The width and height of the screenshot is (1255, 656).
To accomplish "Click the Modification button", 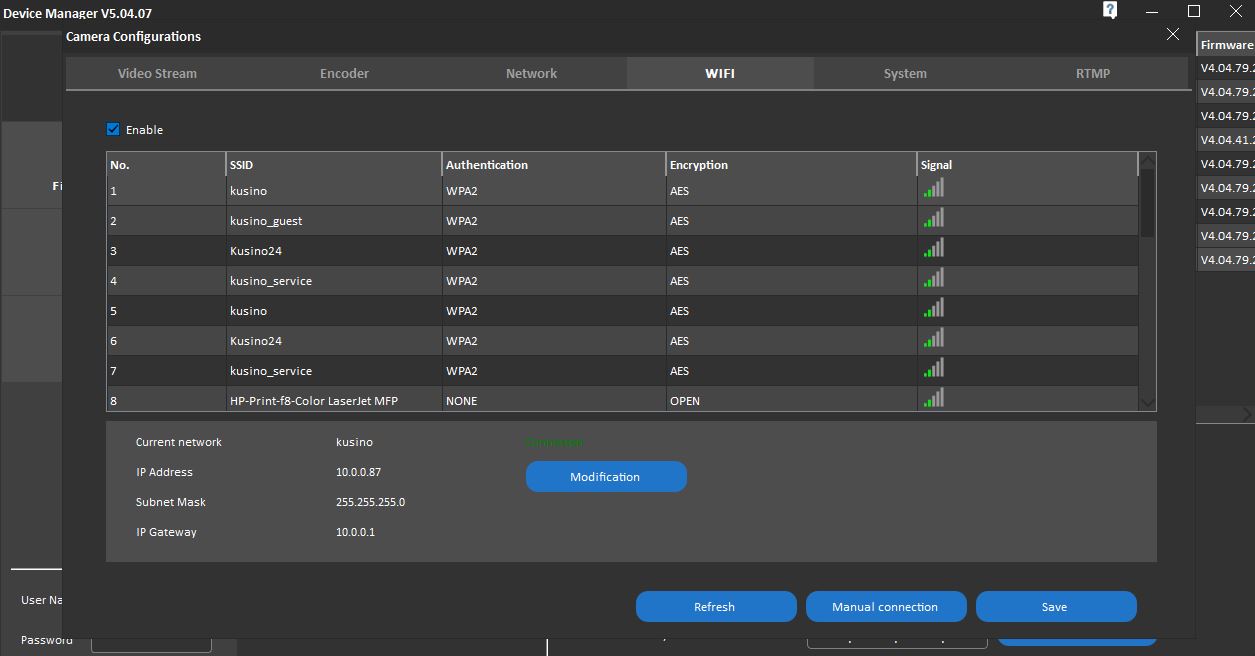I will (x=606, y=477).
